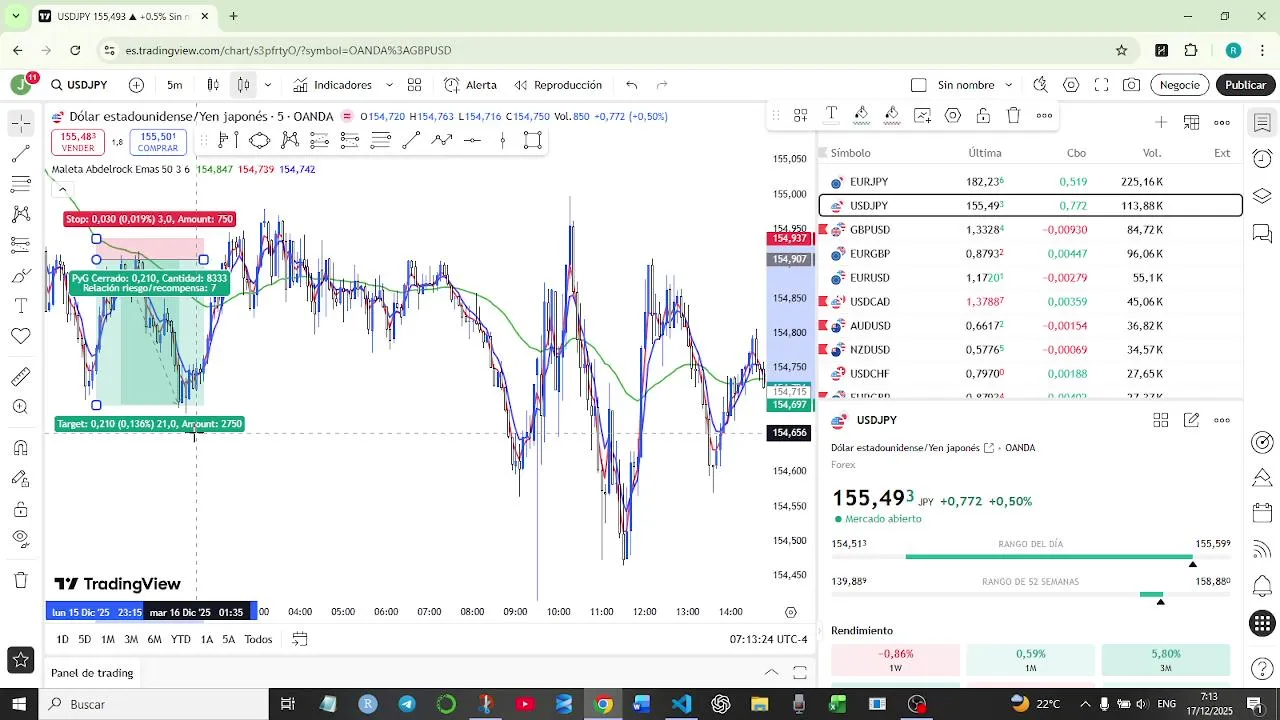Enter fullscreen mode
Viewport: 1280px width, 720px height.
coord(1101,85)
